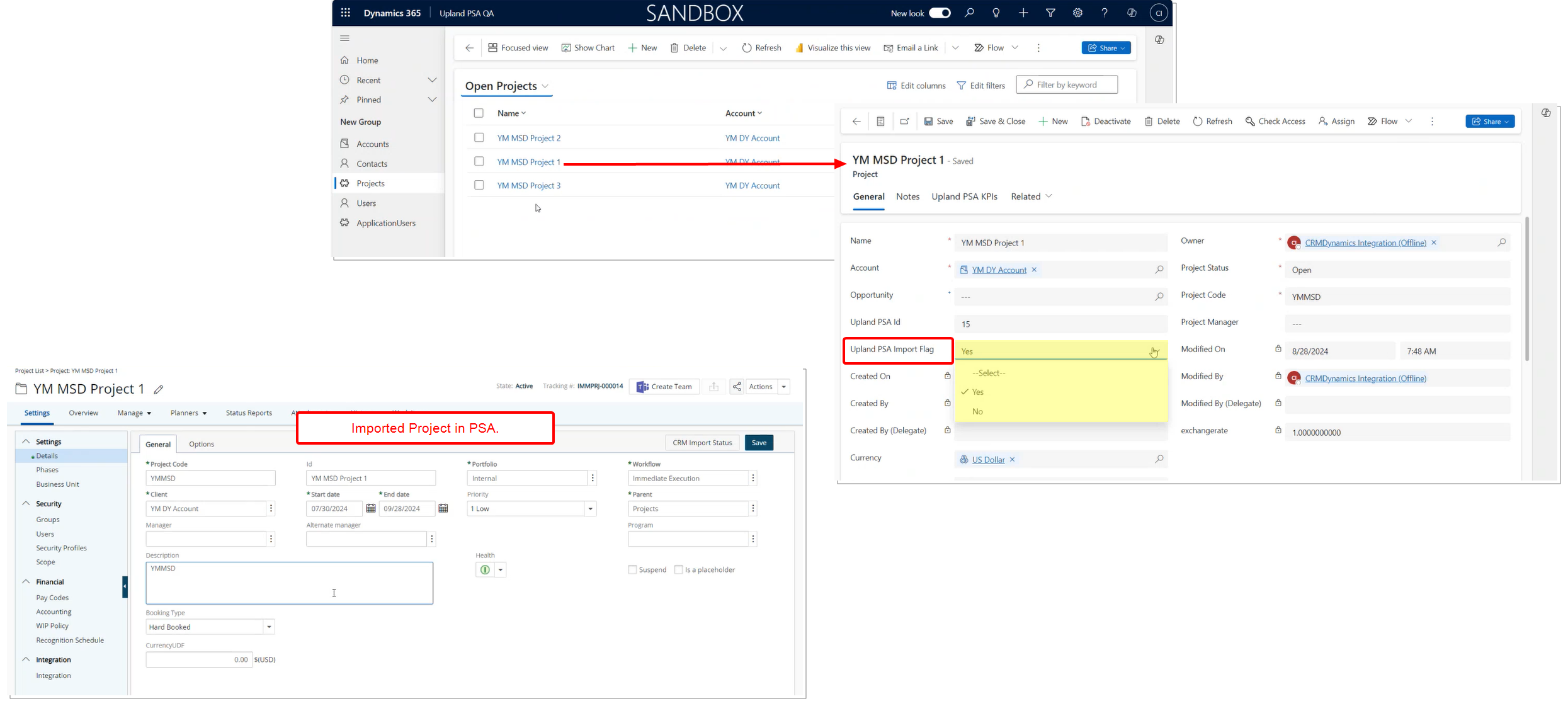Expand the Open Projects view selector
Image resolution: width=1568 pixels, height=706 pixels.
click(x=545, y=86)
